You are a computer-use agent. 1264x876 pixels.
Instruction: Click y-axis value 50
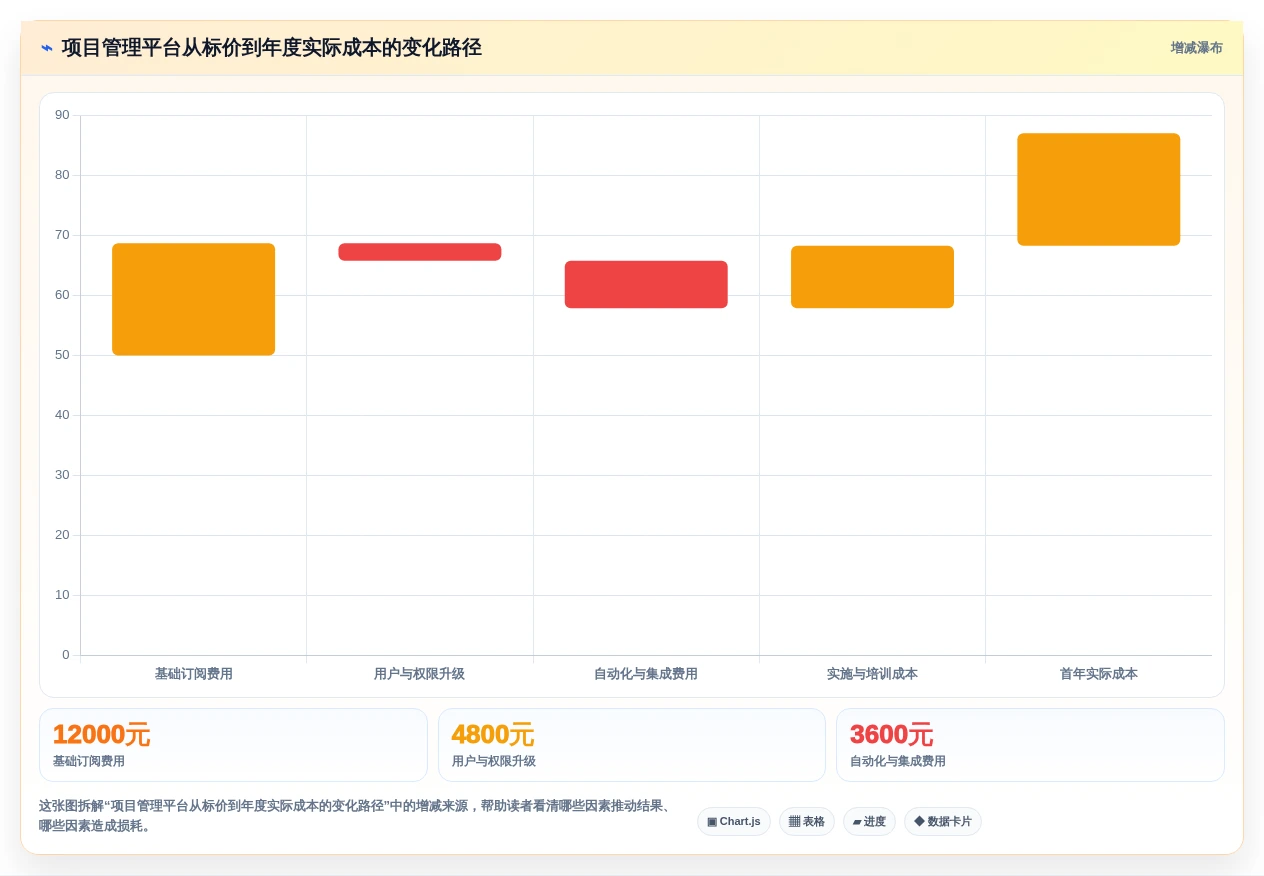(x=62, y=355)
